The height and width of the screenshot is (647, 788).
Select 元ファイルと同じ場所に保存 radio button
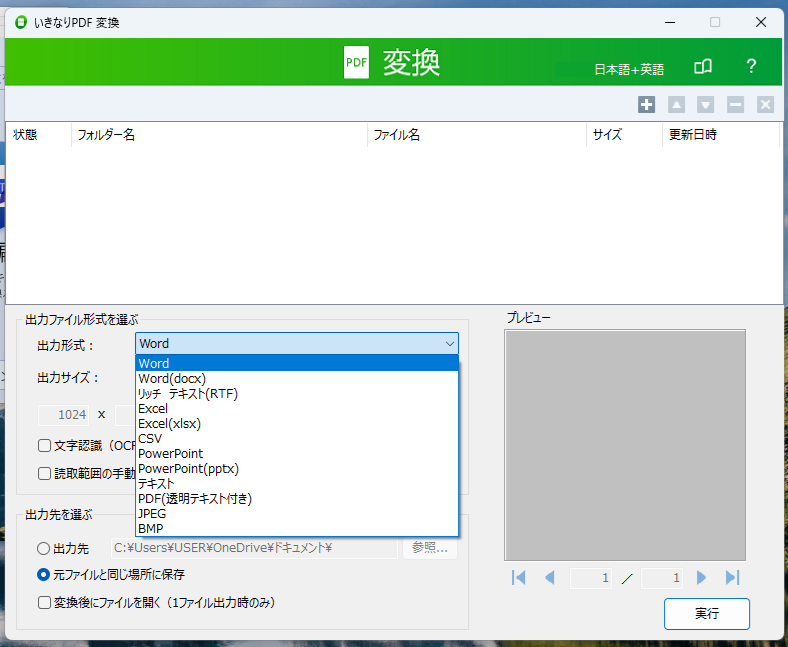[x=44, y=575]
